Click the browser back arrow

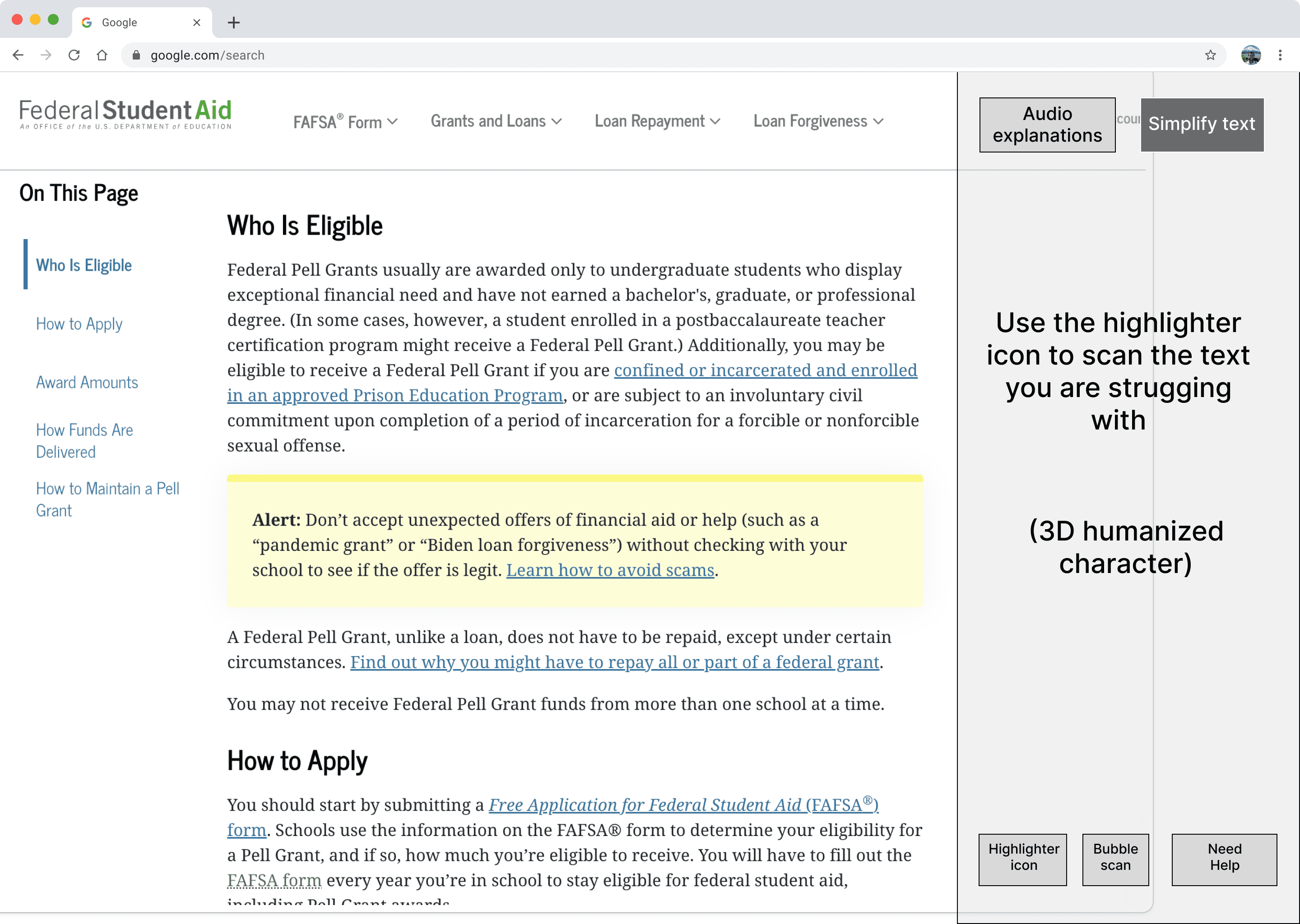tap(18, 55)
